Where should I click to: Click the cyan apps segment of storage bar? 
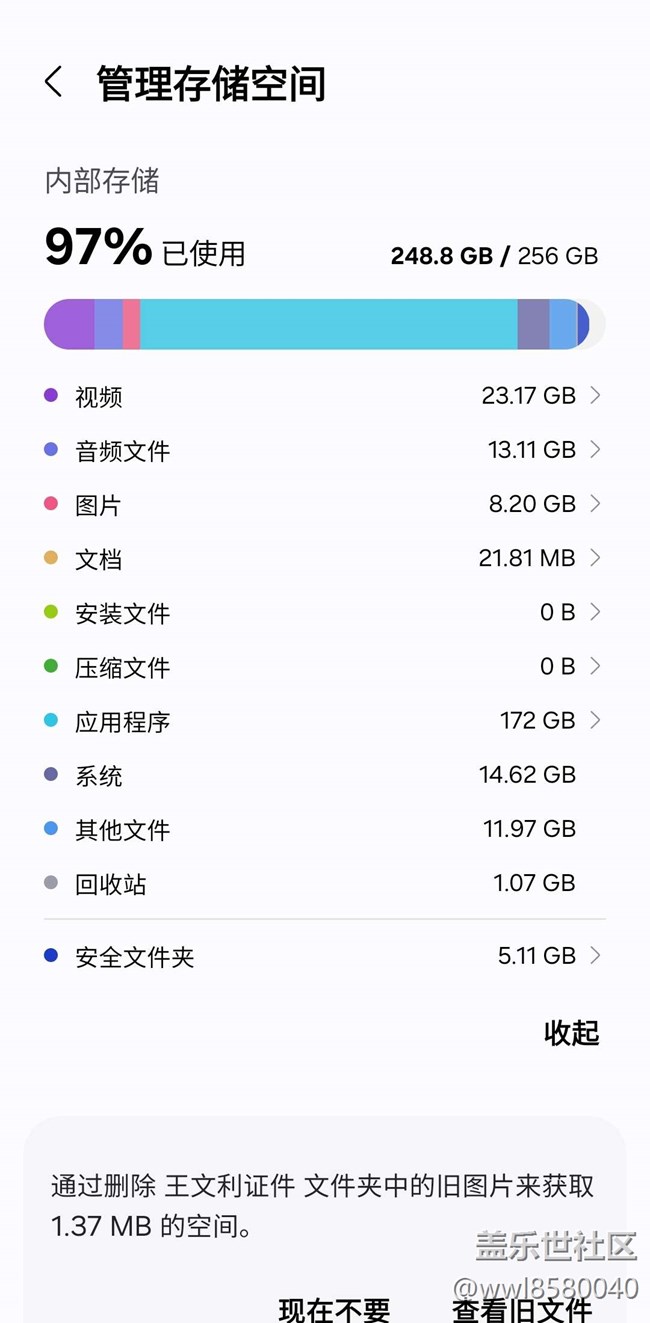pyautogui.click(x=328, y=324)
